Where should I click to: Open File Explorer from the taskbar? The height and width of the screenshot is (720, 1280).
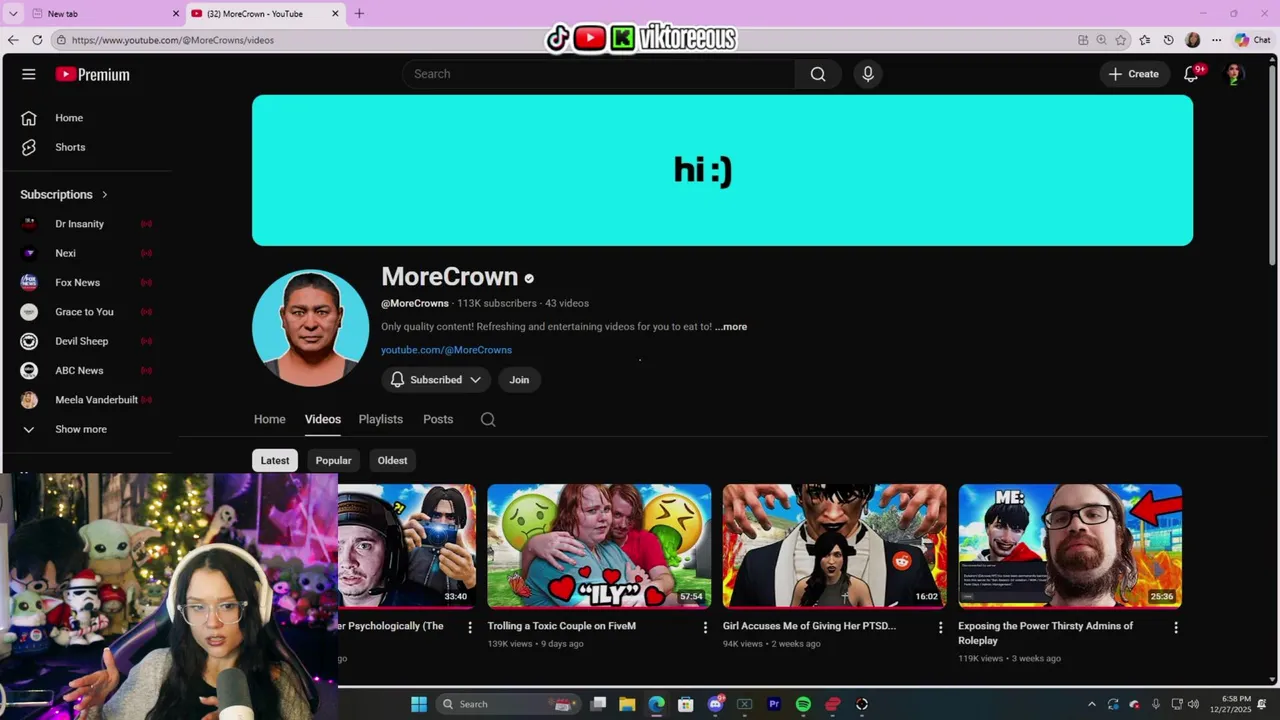coord(627,704)
